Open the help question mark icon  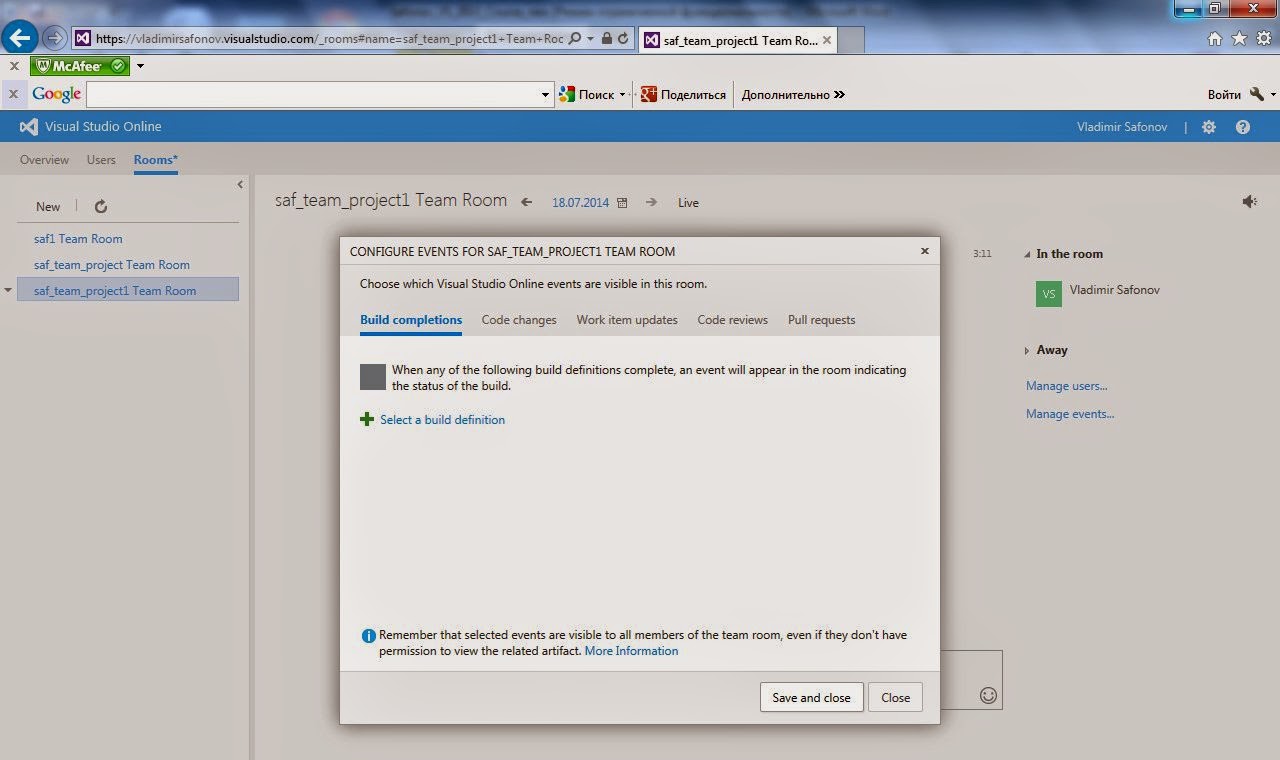(1243, 127)
